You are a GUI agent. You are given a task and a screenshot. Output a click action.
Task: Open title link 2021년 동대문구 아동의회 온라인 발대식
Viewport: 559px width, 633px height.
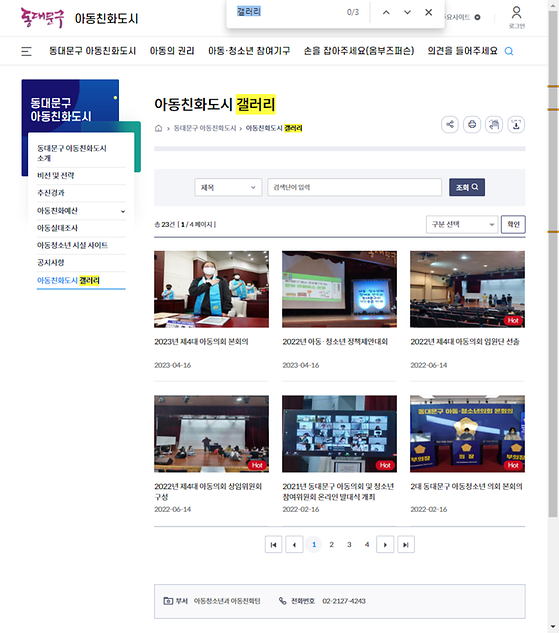pyautogui.click(x=338, y=492)
